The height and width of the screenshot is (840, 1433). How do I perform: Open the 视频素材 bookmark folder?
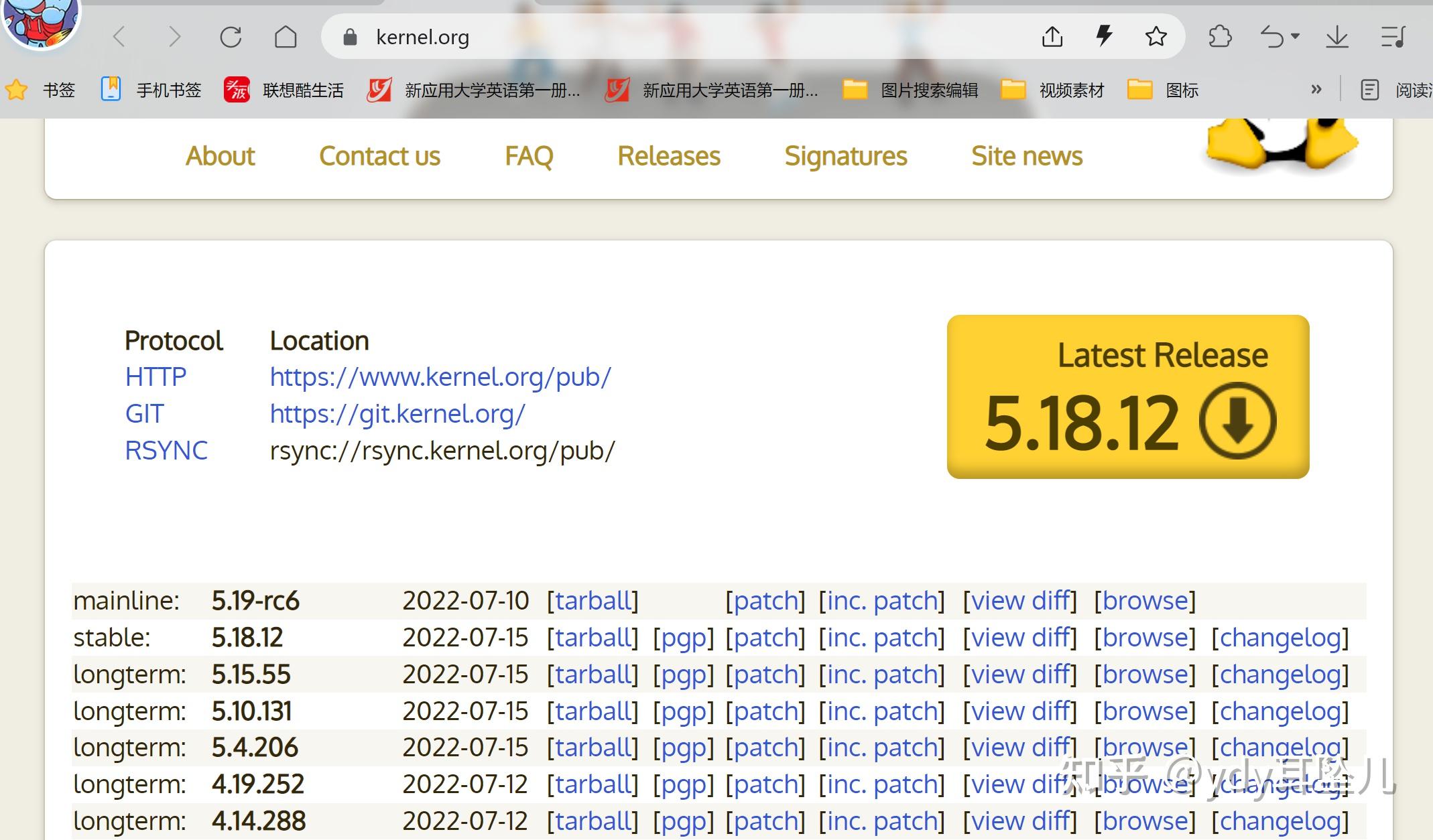click(x=1052, y=90)
